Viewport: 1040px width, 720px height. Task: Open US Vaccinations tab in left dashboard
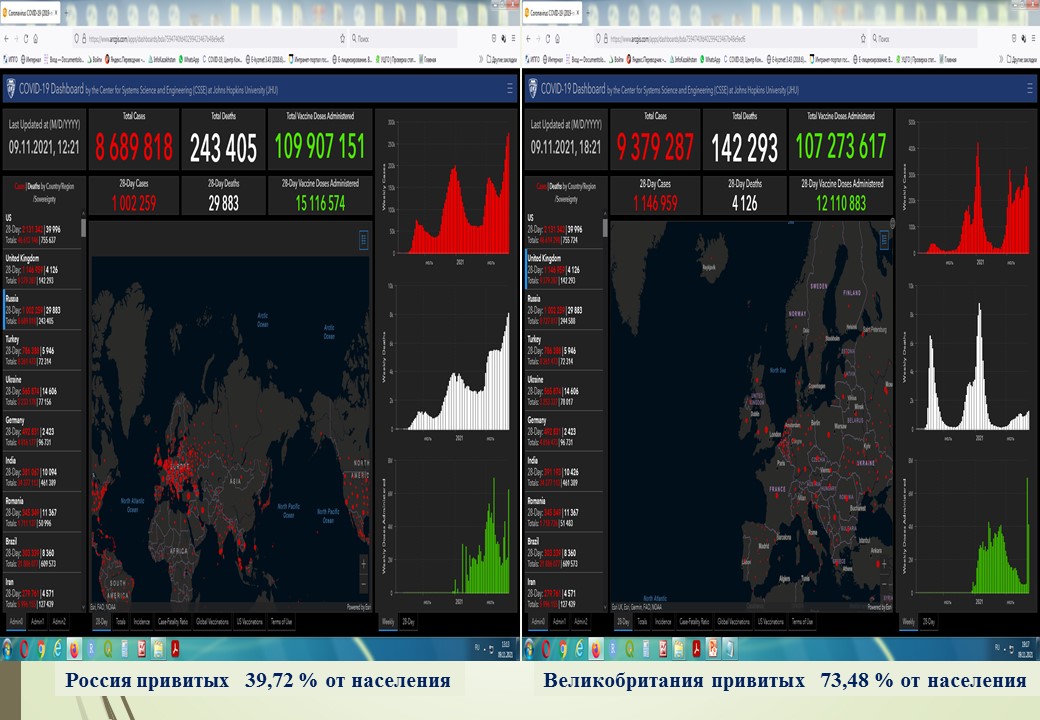tap(250, 622)
